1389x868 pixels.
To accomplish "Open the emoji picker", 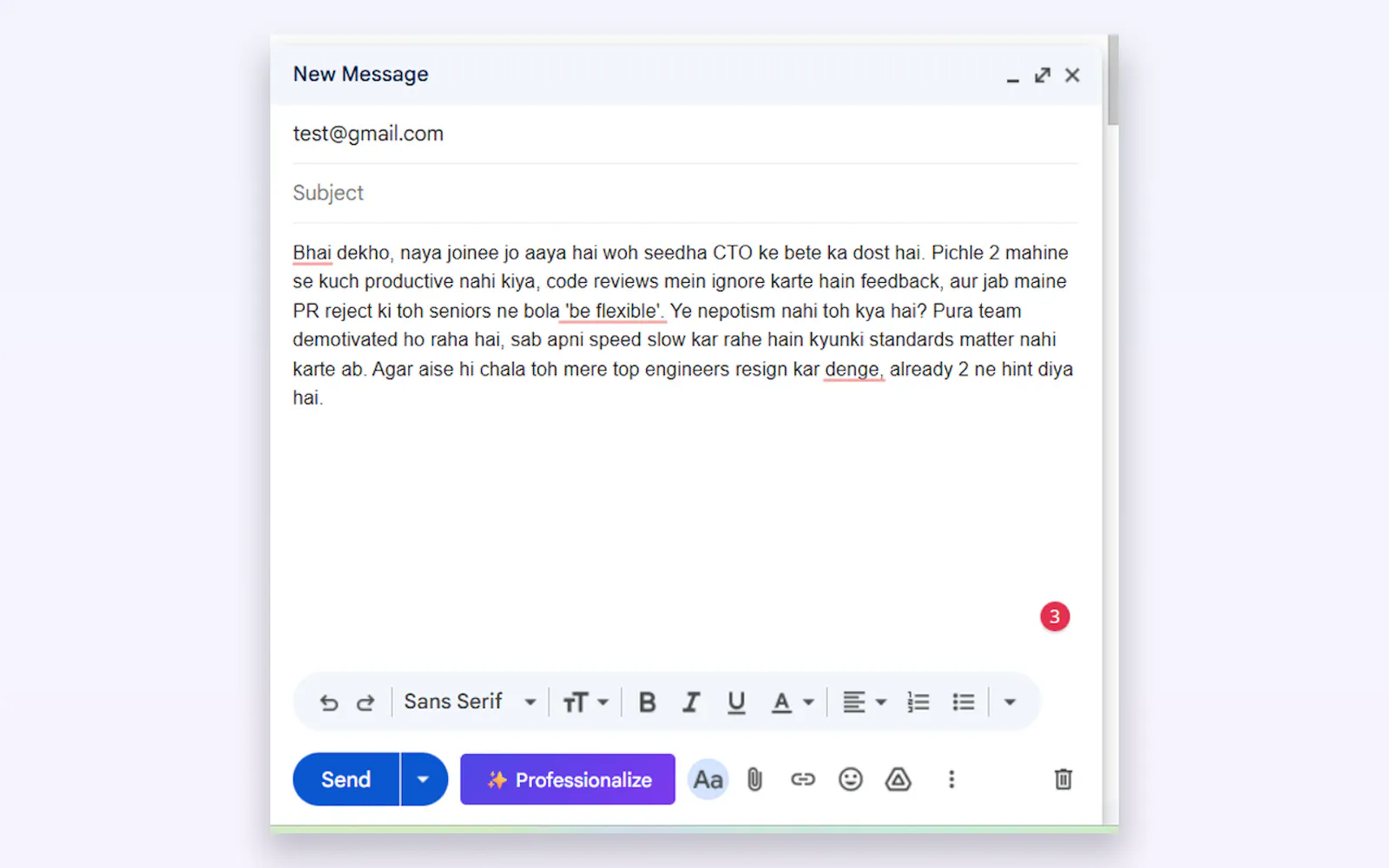I will 851,779.
